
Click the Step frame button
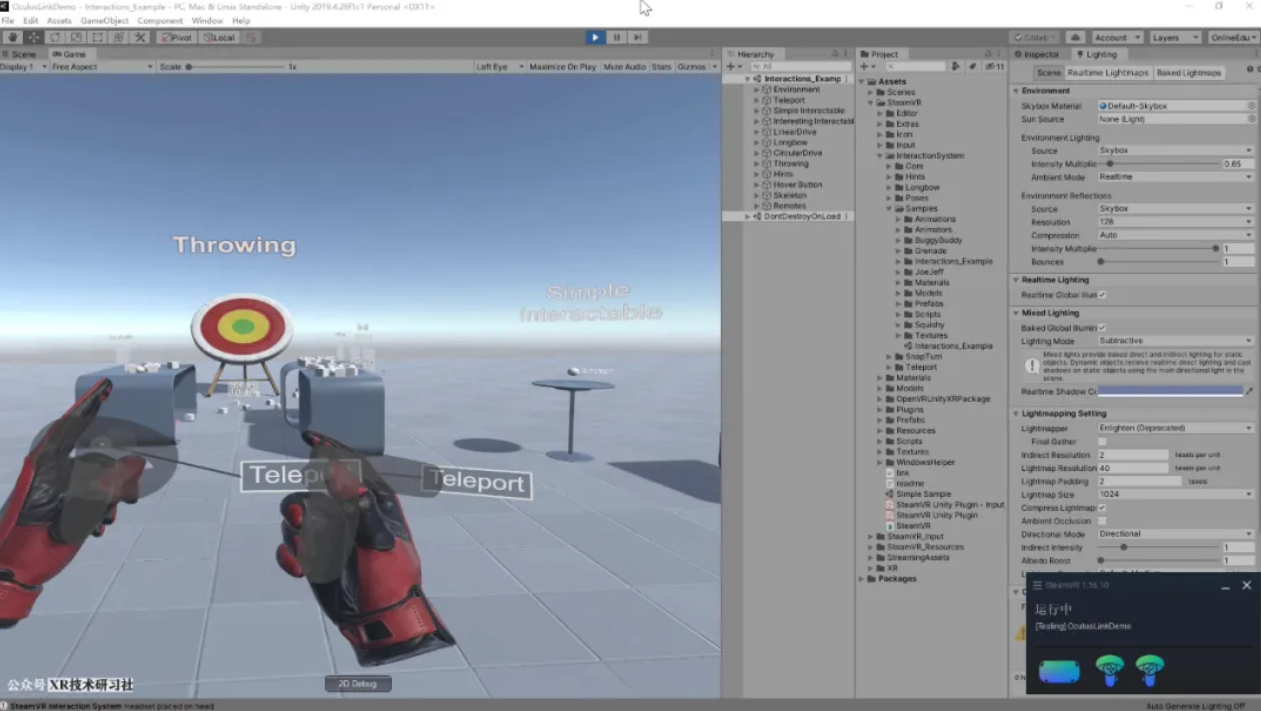click(637, 38)
